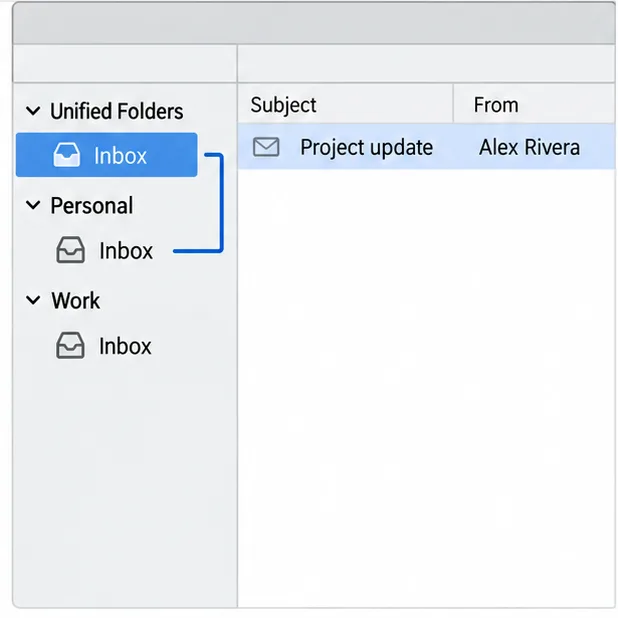Select the highlighted Unified Inbox folder
The height and width of the screenshot is (618, 618).
(106, 155)
